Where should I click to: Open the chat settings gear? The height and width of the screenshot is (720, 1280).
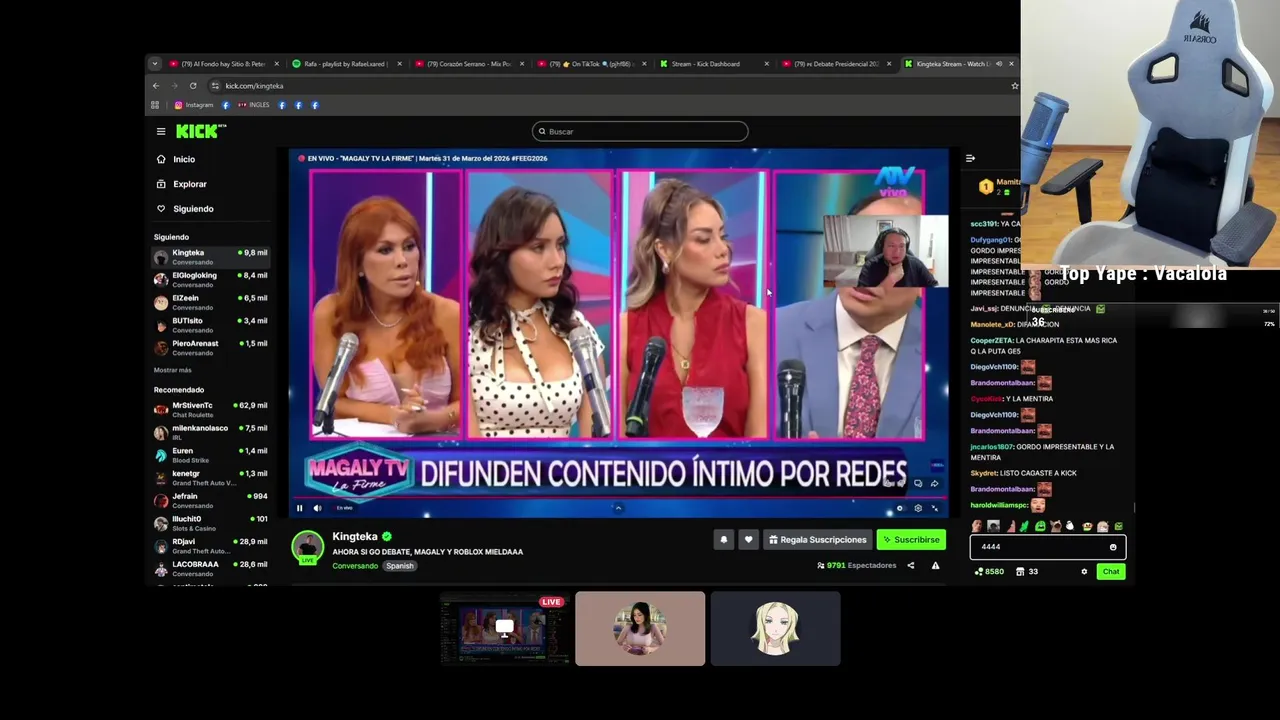tap(1084, 572)
